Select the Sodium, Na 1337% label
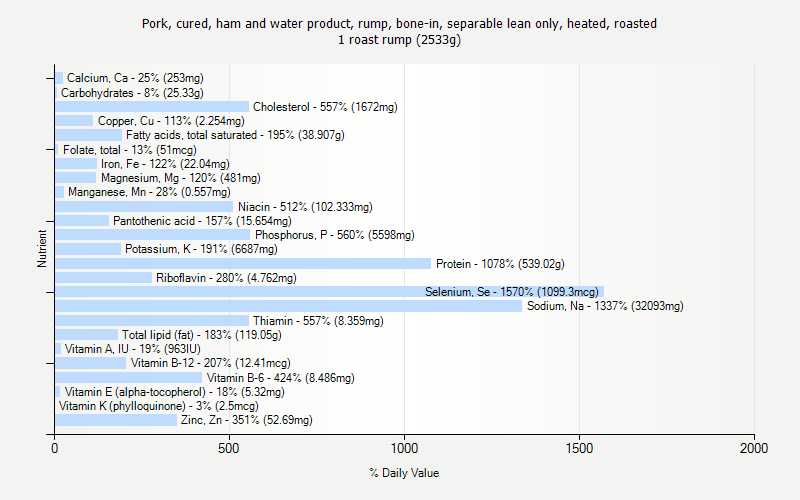This screenshot has height=500, width=800. tap(605, 306)
